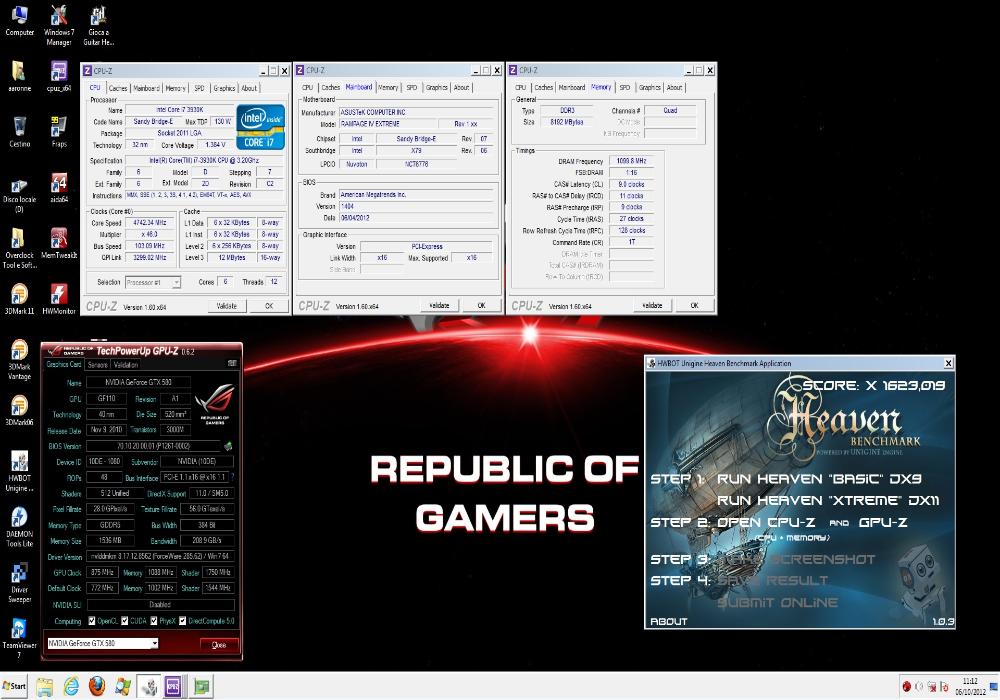Select the 3DMark06 desktop icon
This screenshot has height=700, width=1000.
19,410
